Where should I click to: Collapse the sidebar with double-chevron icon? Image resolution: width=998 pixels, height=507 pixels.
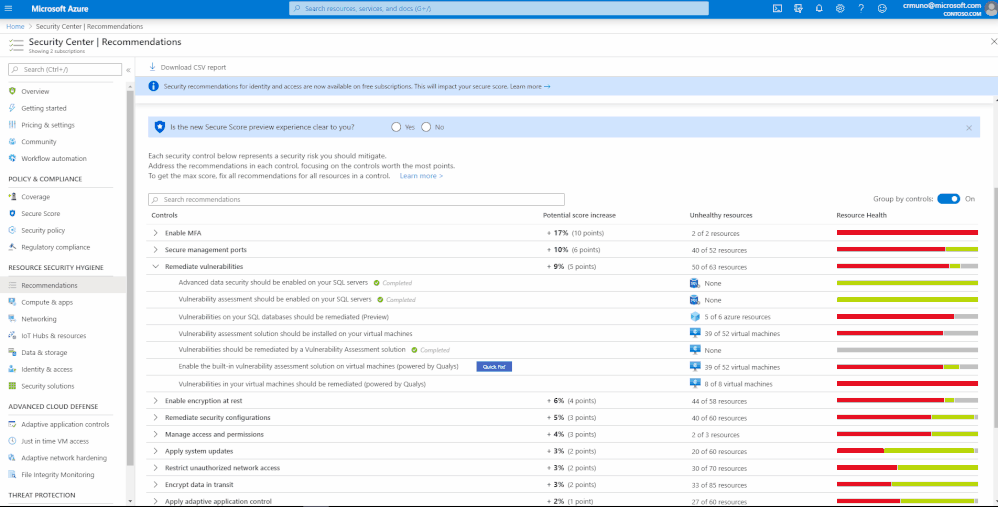coord(128,70)
